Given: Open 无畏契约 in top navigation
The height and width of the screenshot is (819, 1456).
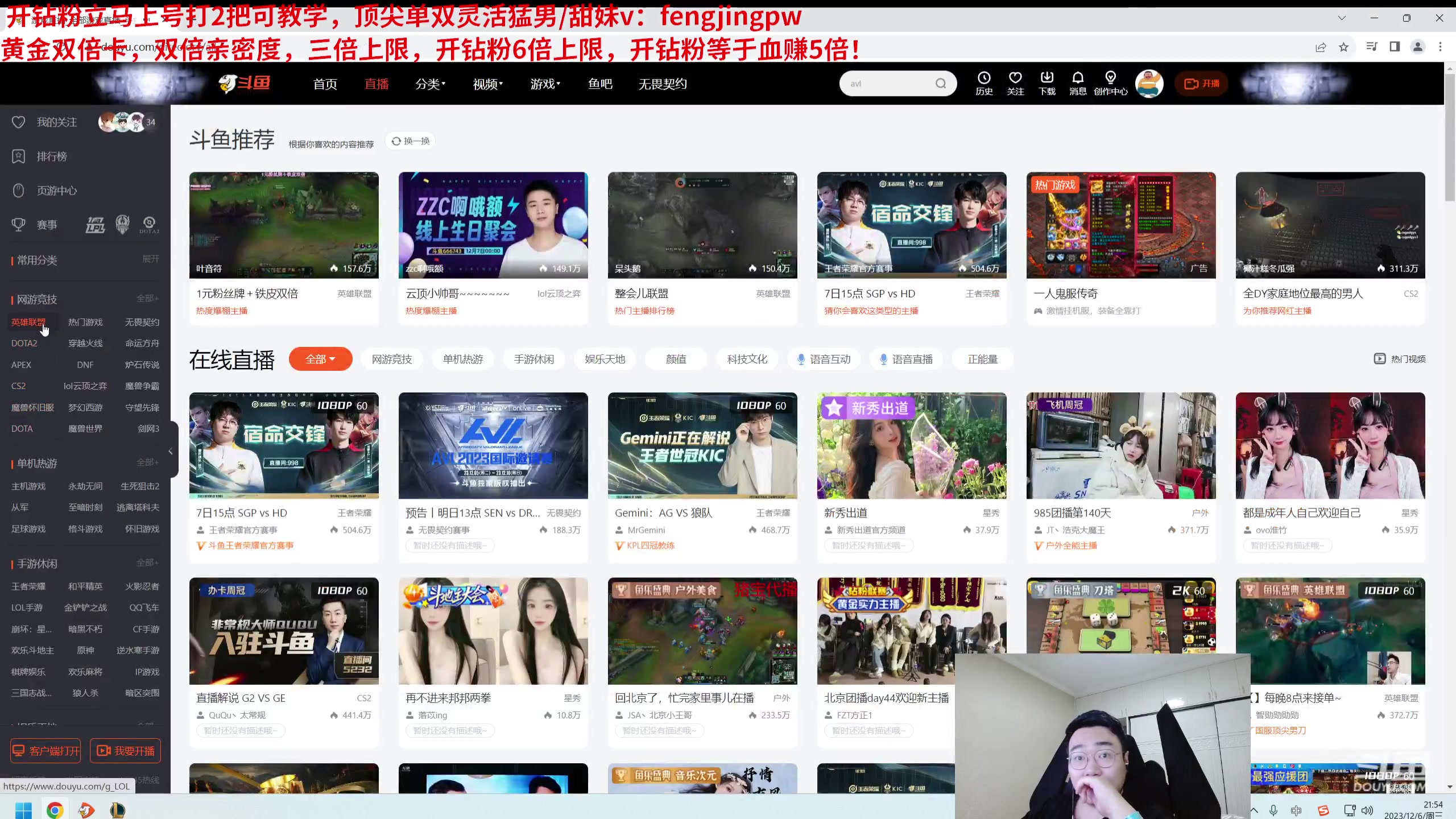Looking at the screenshot, I should [x=663, y=84].
